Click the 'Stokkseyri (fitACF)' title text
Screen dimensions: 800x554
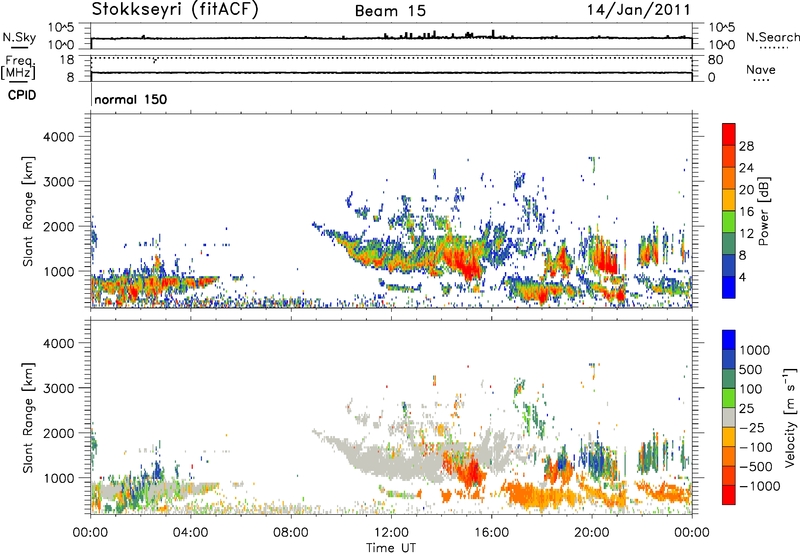click(x=174, y=9)
